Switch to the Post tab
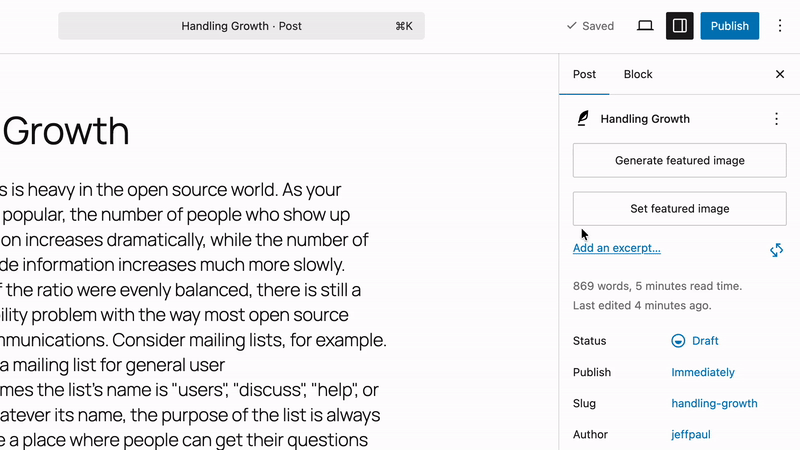800x450 pixels. tap(584, 74)
